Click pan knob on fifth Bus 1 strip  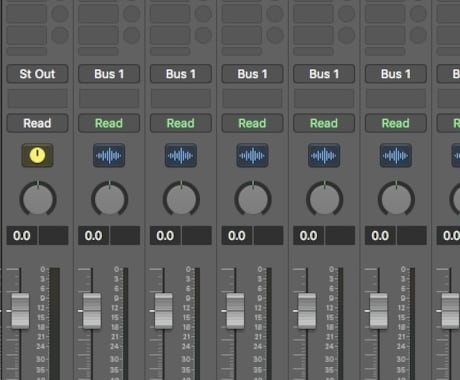(396, 199)
